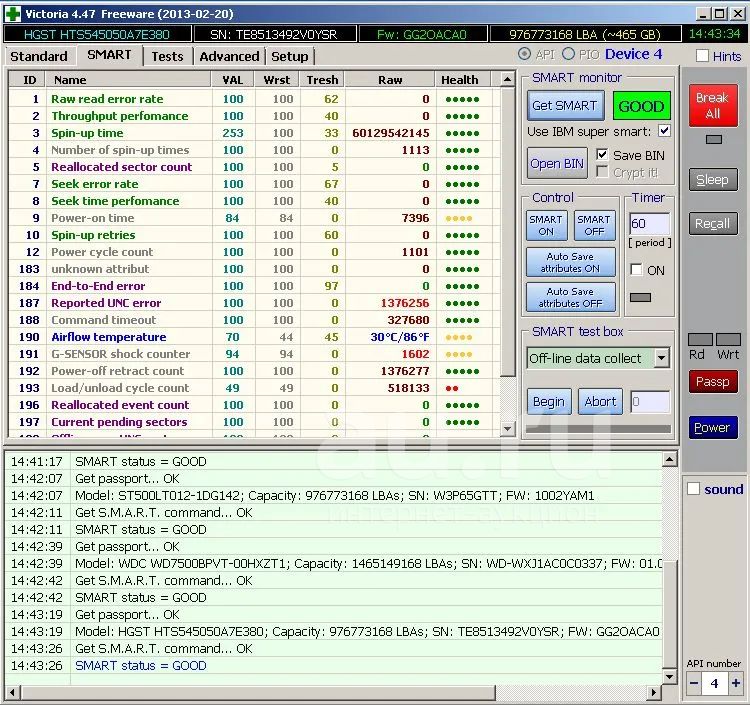This screenshot has width=750, height=705.
Task: Open the Advanced tab
Action: point(229,56)
